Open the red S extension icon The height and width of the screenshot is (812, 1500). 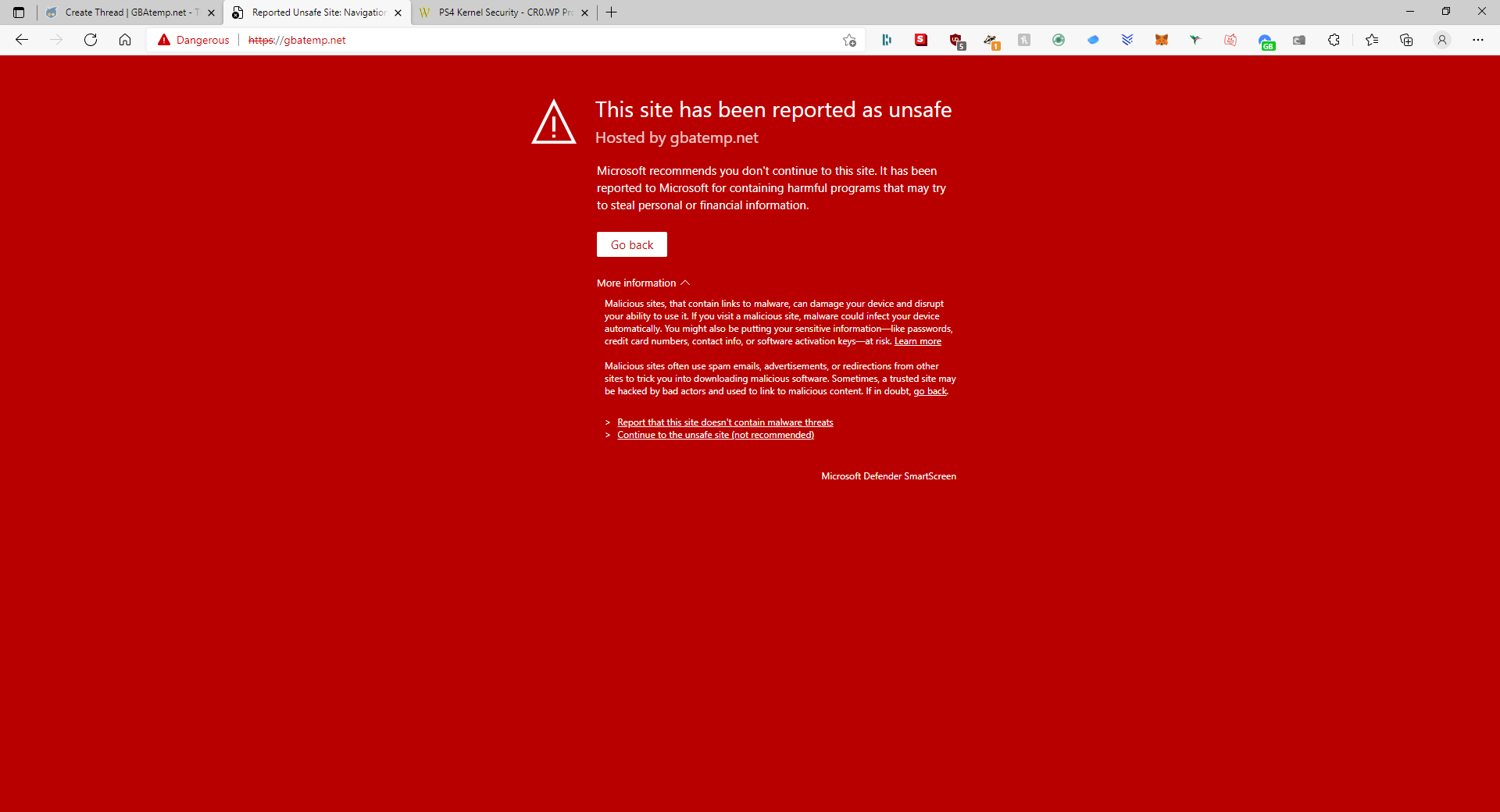point(921,40)
